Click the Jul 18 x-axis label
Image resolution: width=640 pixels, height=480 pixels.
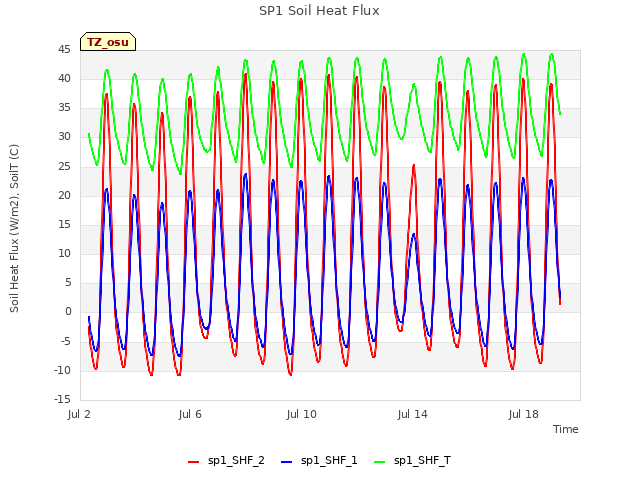523,414
